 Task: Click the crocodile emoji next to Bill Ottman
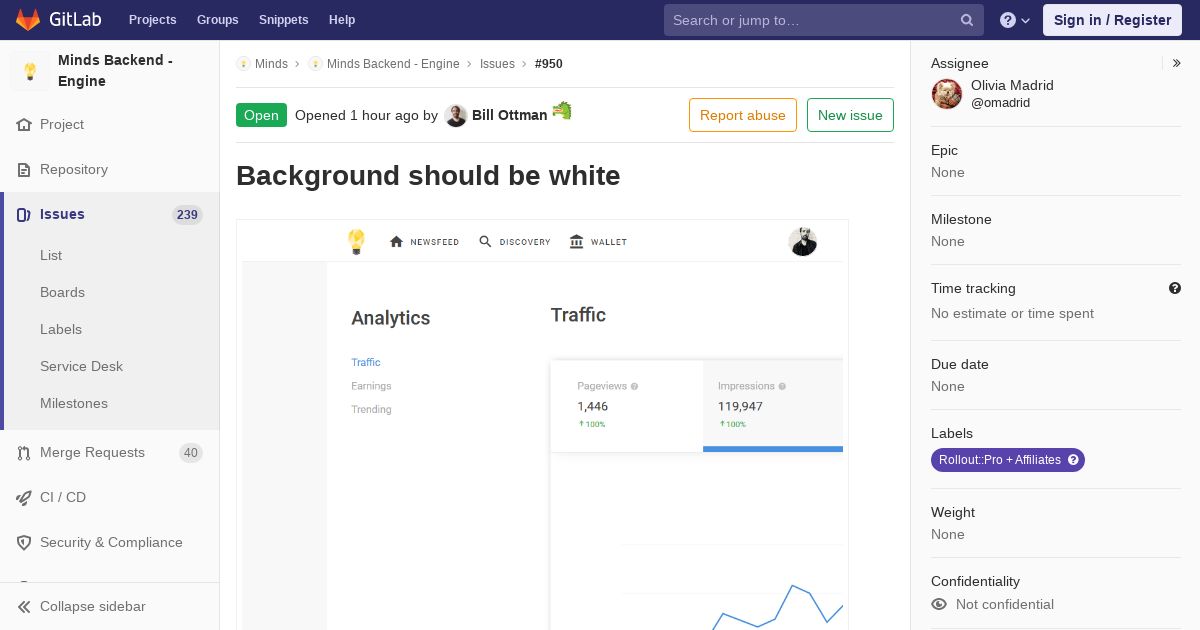tap(562, 111)
